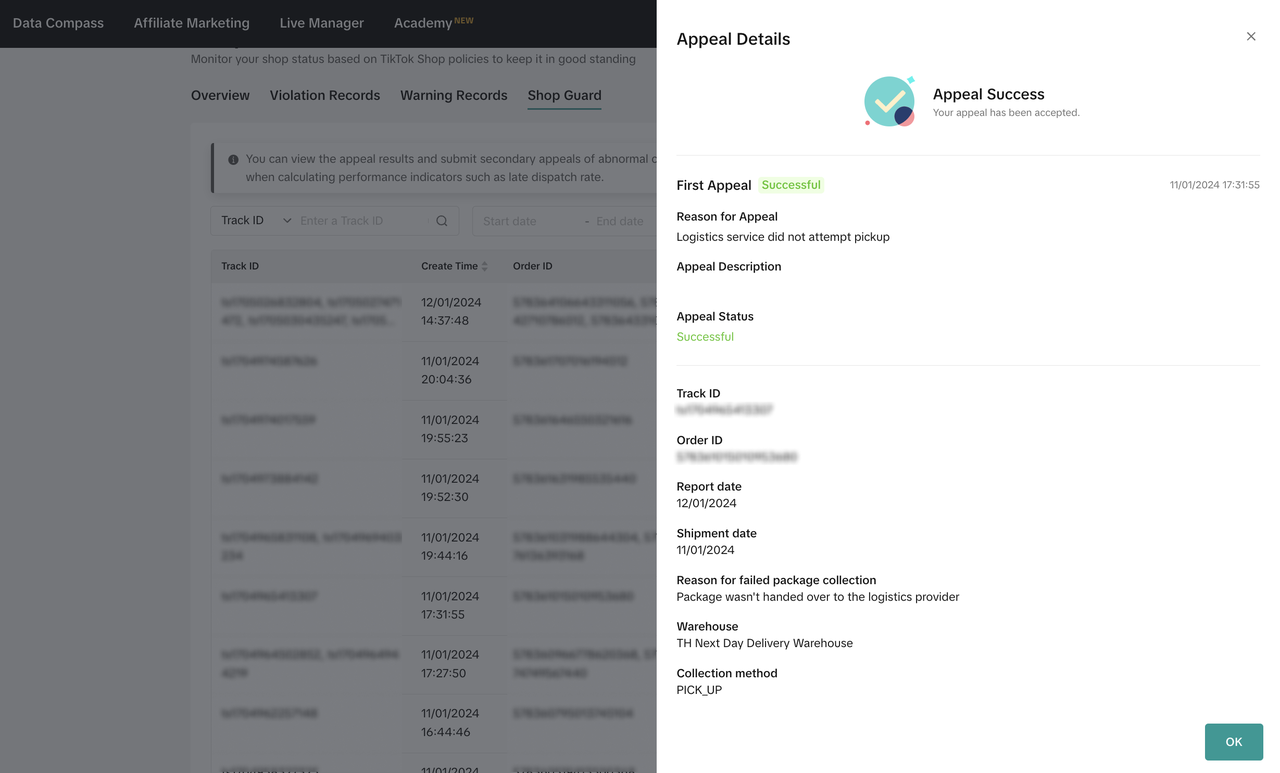The height and width of the screenshot is (773, 1280).
Task: Click the info notice icon
Action: click(x=233, y=159)
